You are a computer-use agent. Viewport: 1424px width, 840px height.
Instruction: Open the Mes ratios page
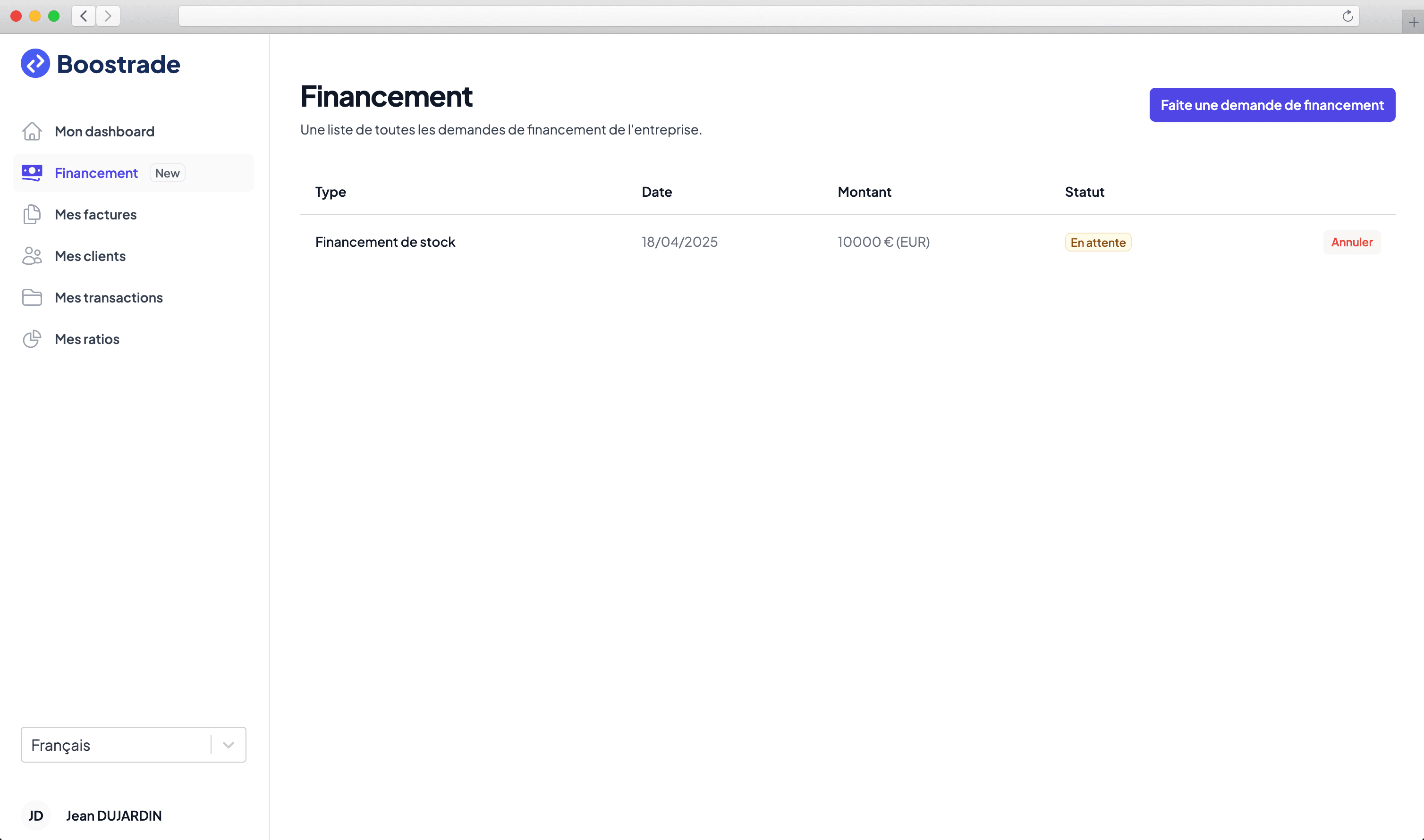(x=133, y=339)
